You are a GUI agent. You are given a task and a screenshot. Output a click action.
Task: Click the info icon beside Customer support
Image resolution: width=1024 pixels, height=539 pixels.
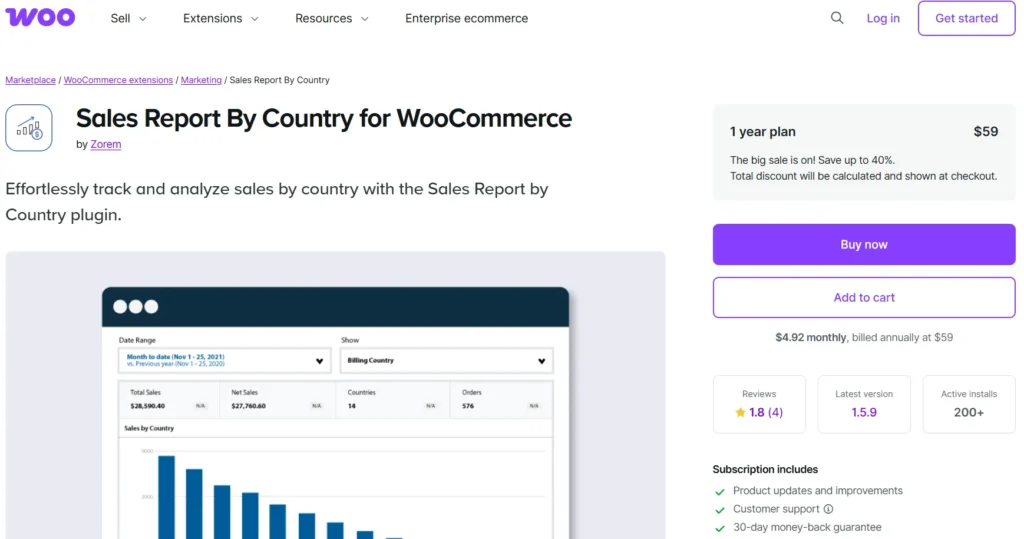pos(828,509)
